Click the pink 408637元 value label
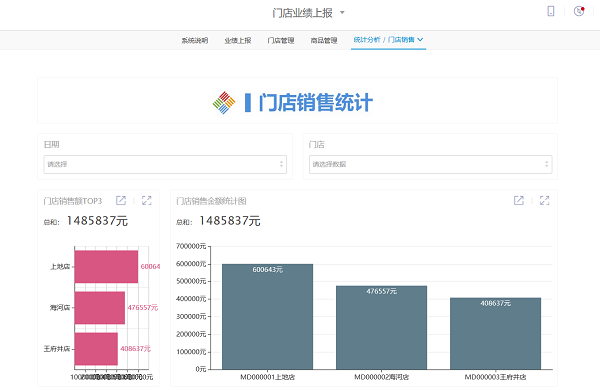600x390 pixels. [x=135, y=349]
